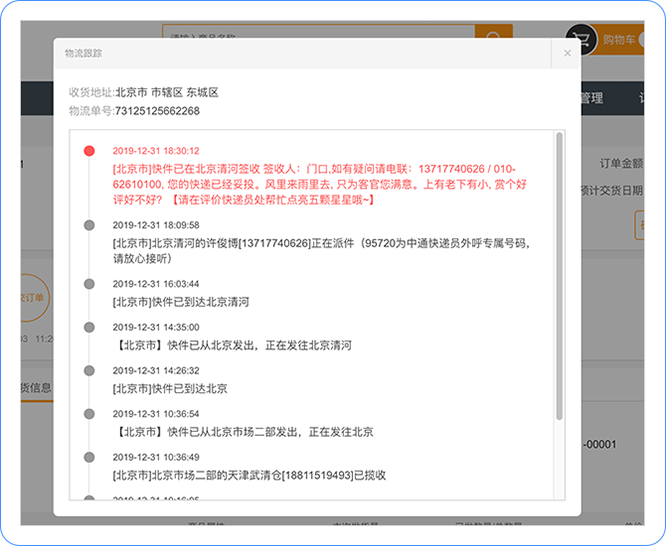This screenshot has width=666, height=546.
Task: Click the 许俊博 dispatching status entry
Action: tap(320, 250)
